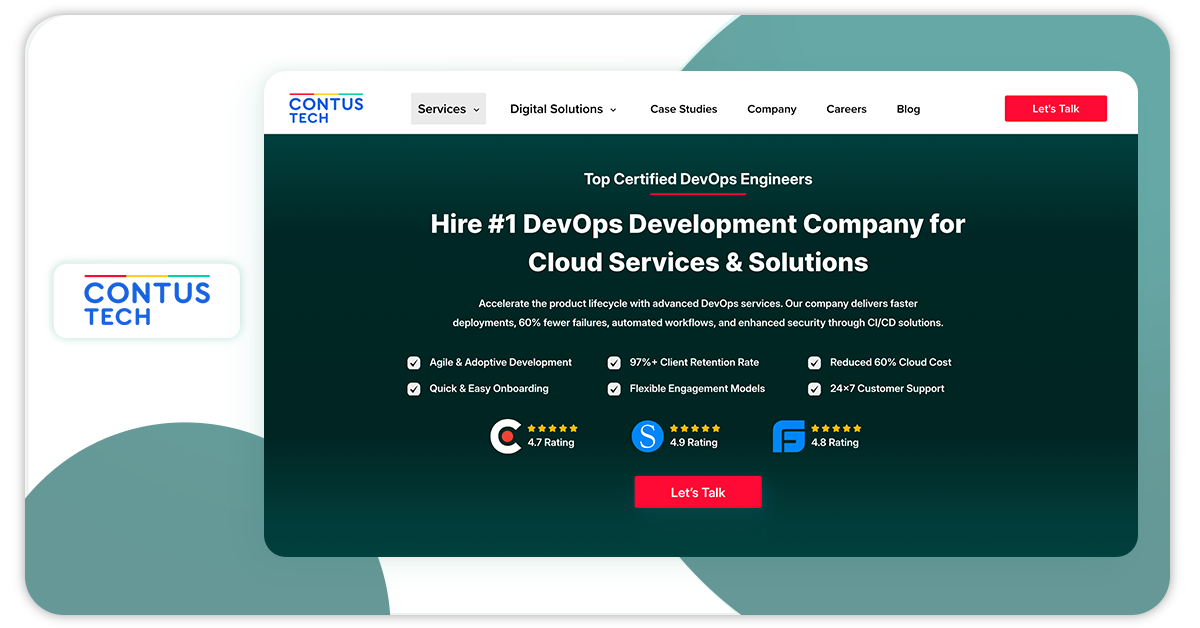Open the Blog link
The width and height of the screenshot is (1200, 628).
click(x=908, y=109)
